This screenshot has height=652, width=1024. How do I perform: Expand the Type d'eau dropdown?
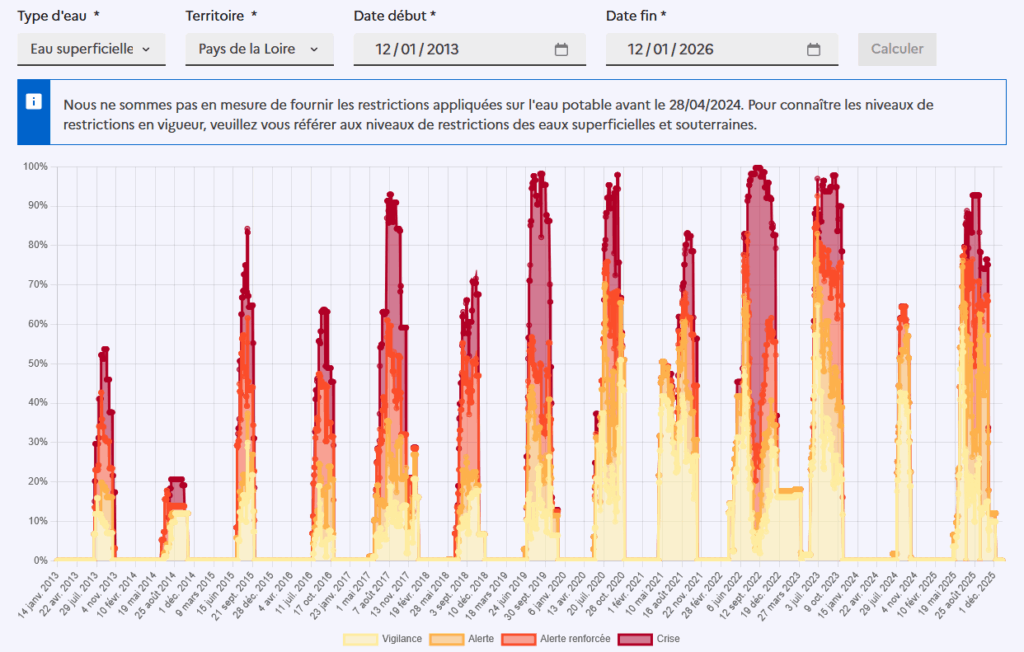91,49
